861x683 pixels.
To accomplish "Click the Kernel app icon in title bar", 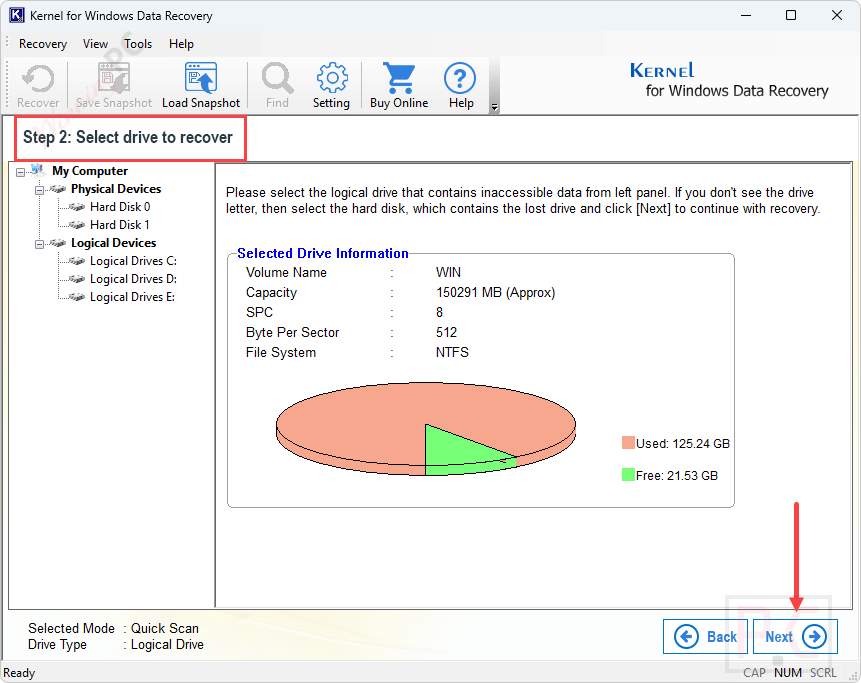I will [x=16, y=15].
